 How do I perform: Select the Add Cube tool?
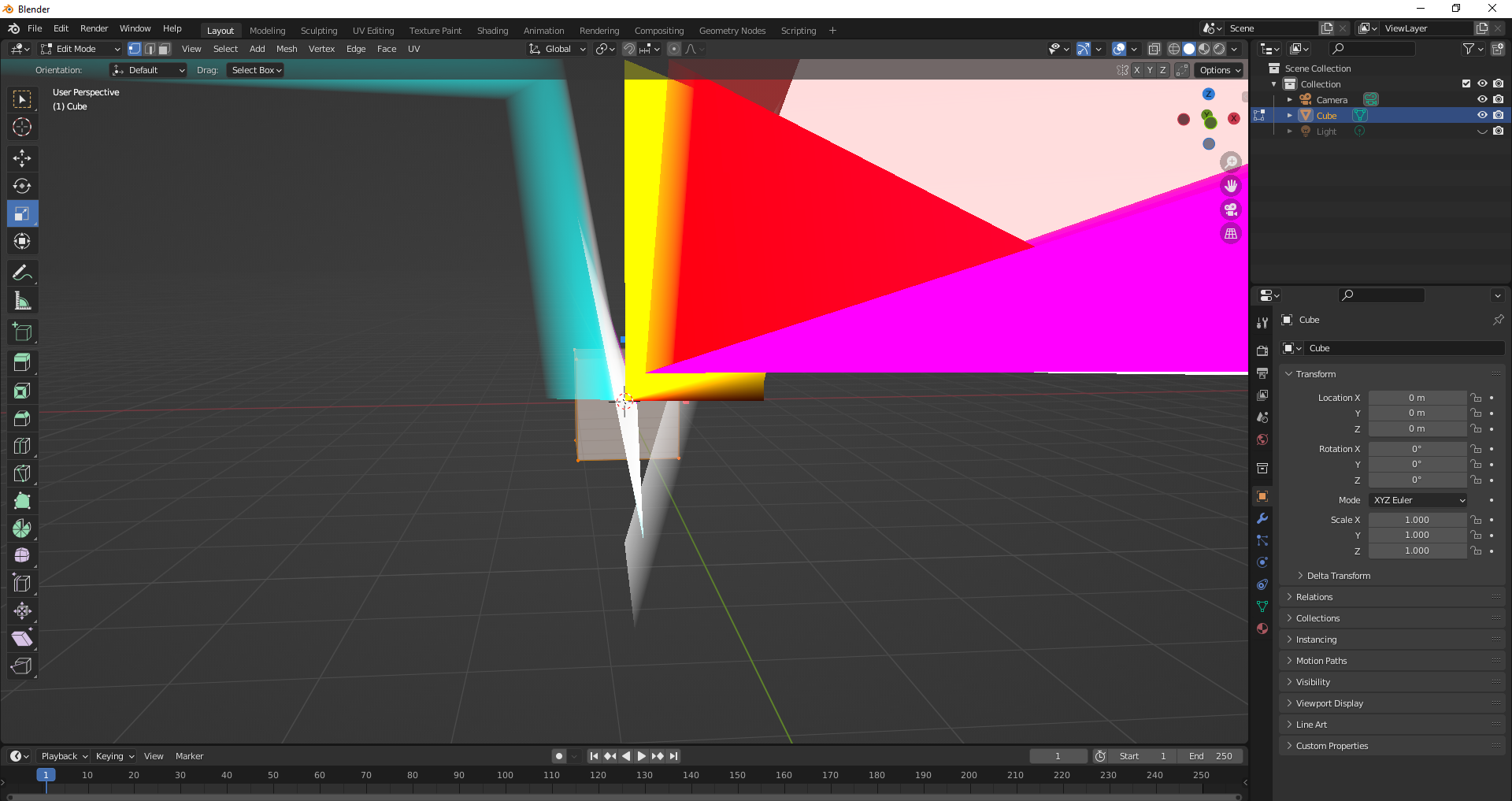pos(22,332)
